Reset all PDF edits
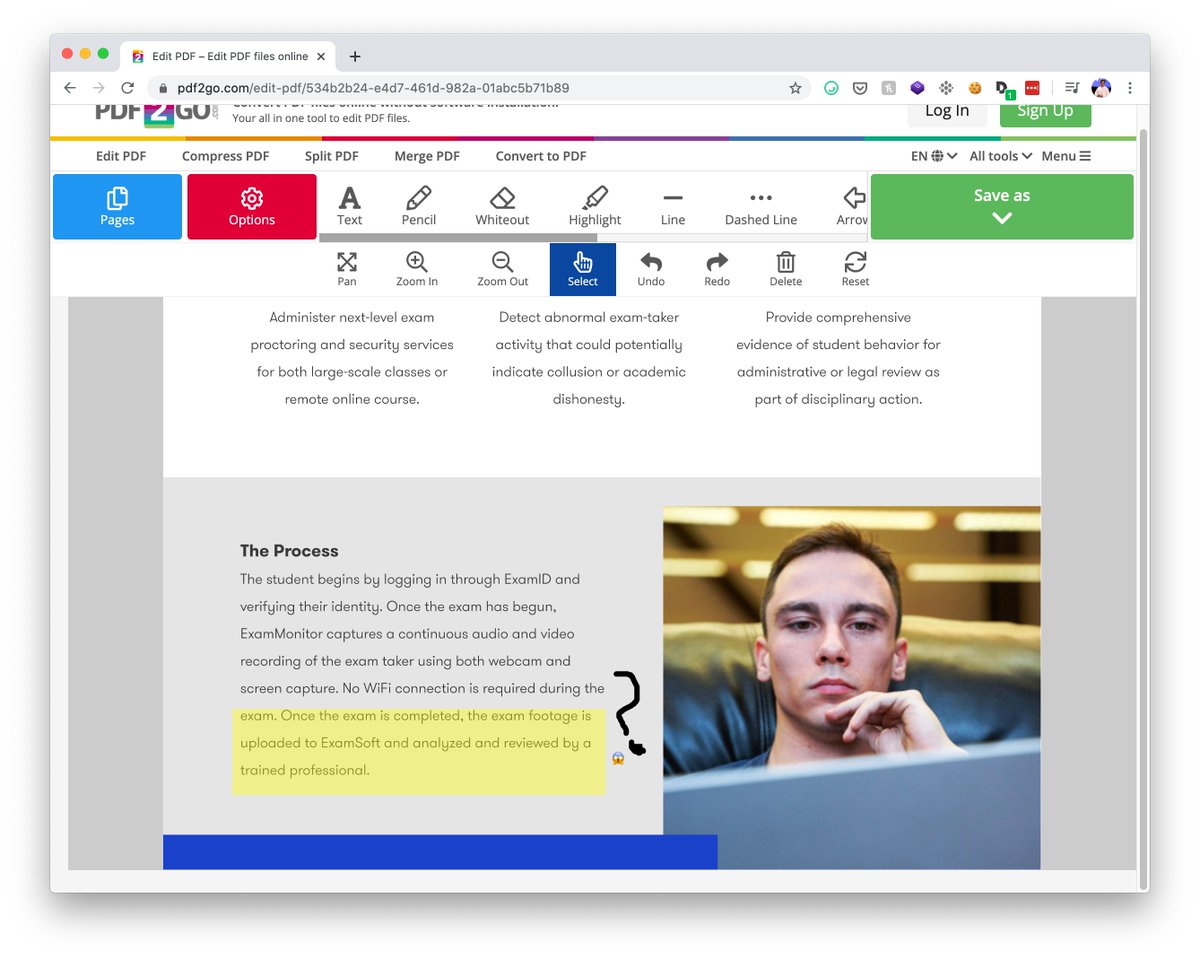The image size is (1200, 959). [855, 269]
